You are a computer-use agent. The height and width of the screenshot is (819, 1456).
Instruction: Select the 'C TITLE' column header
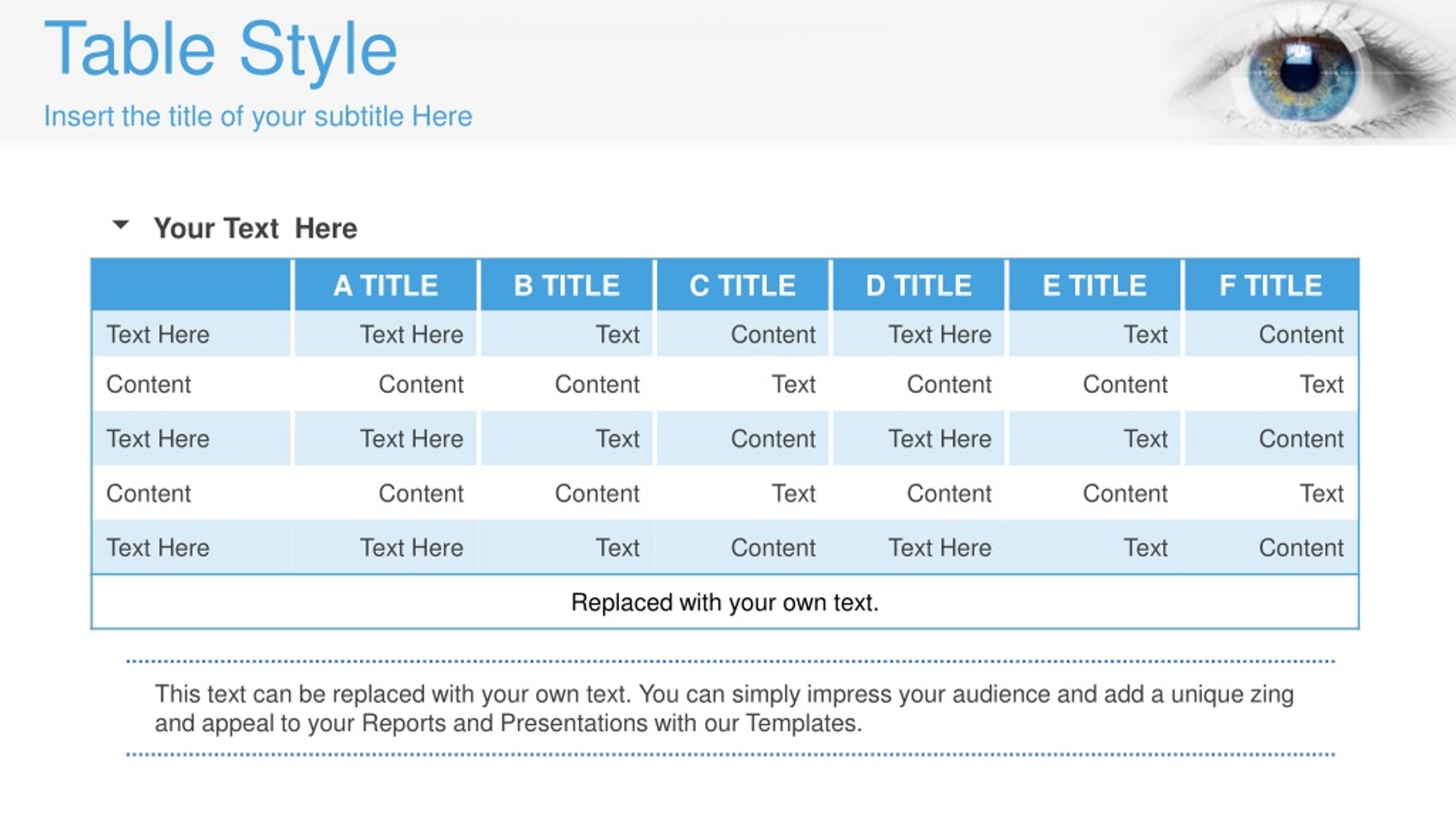tap(742, 285)
